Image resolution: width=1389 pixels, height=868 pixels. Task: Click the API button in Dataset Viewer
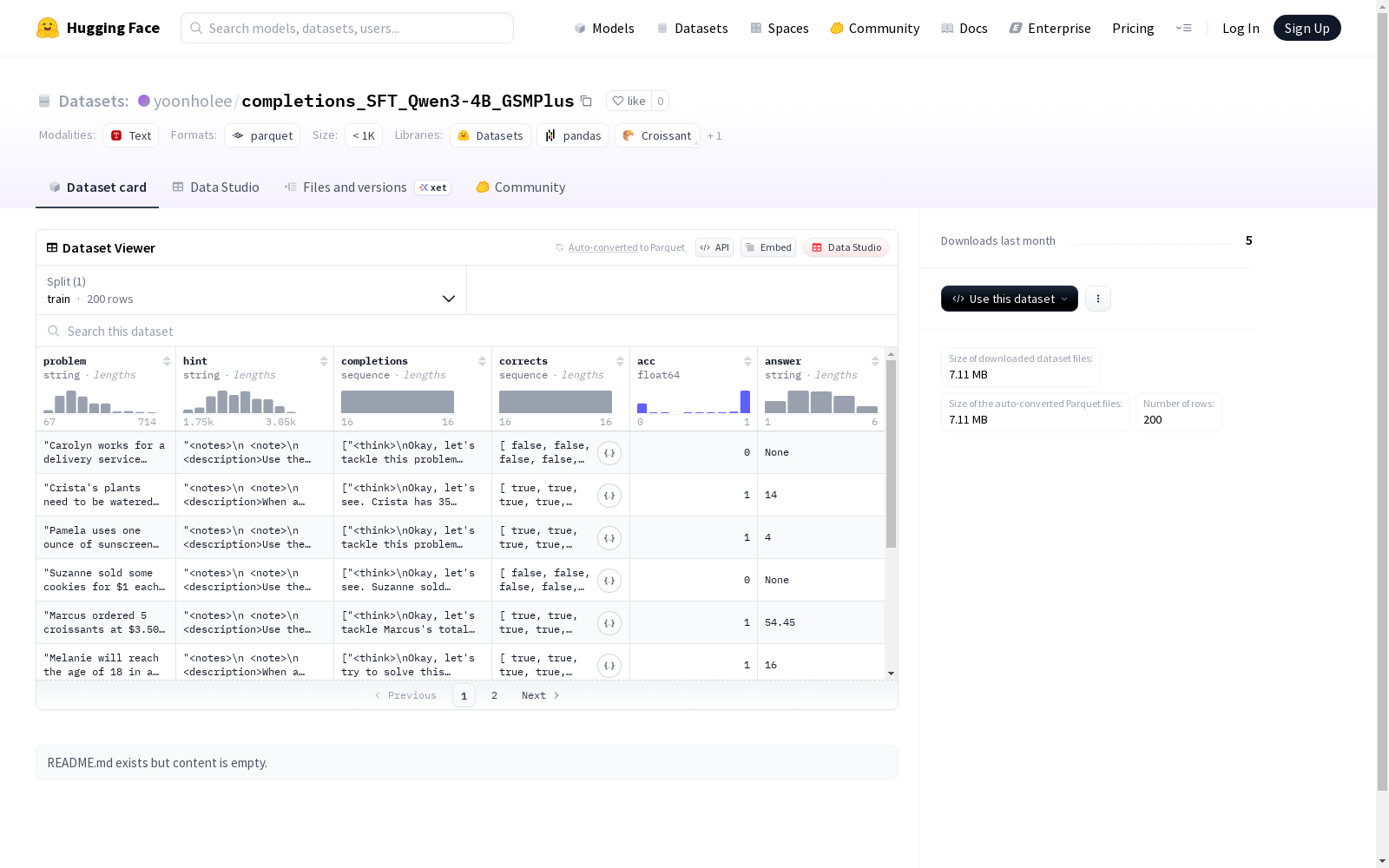(714, 247)
